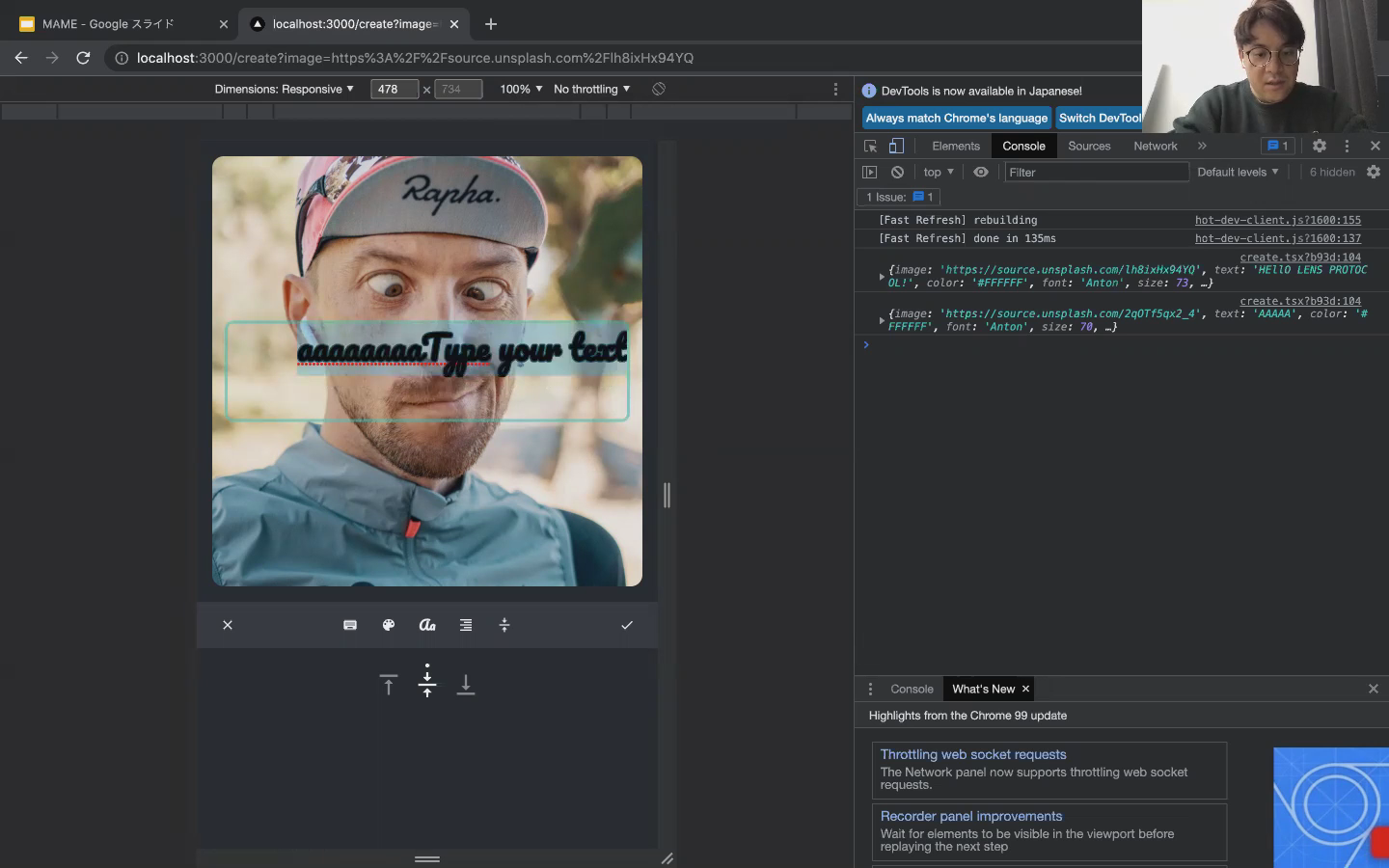Click the 1 Issue button
The width and height of the screenshot is (1389, 868).
[x=899, y=197]
